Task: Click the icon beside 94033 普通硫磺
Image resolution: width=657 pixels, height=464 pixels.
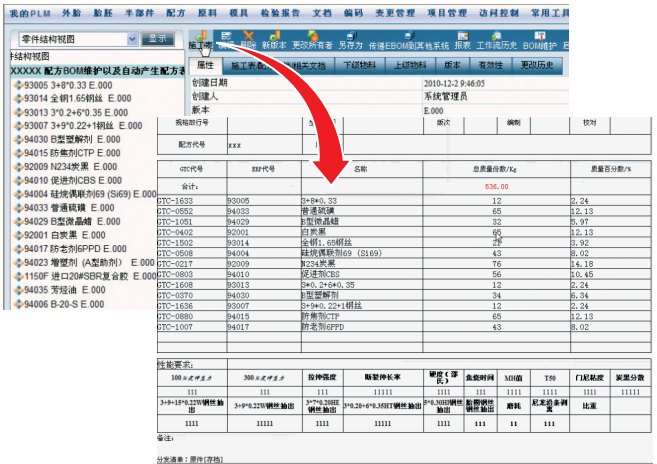Action: pos(18,208)
